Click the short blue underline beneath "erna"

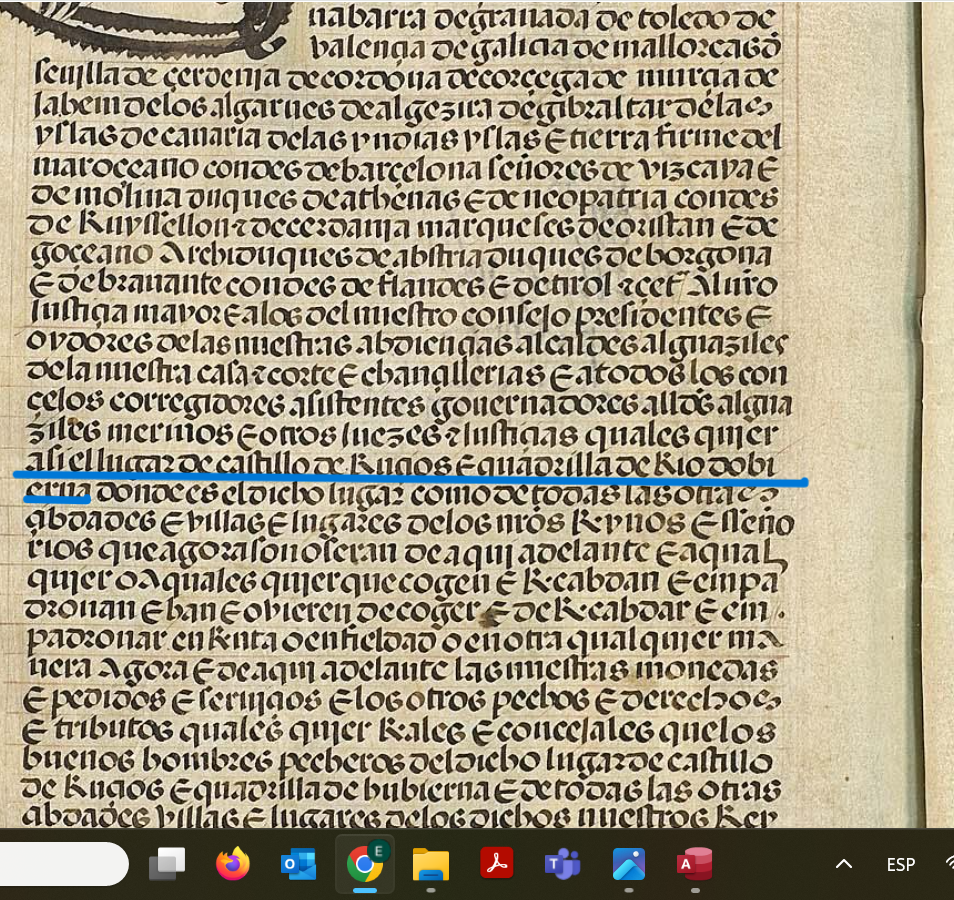(x=57, y=496)
